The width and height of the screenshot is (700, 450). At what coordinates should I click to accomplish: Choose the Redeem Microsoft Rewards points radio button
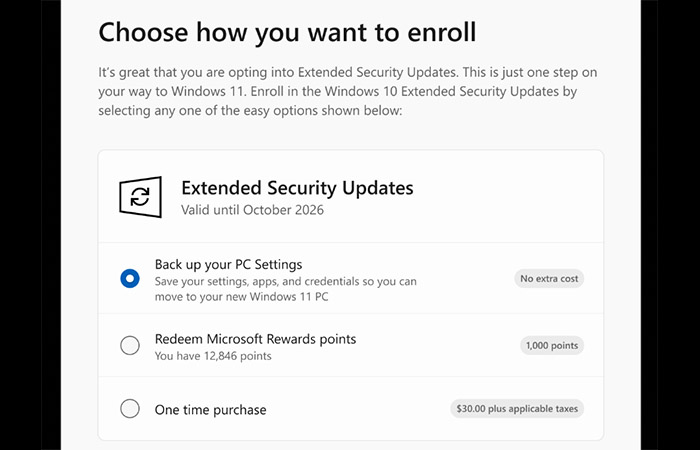(x=130, y=346)
